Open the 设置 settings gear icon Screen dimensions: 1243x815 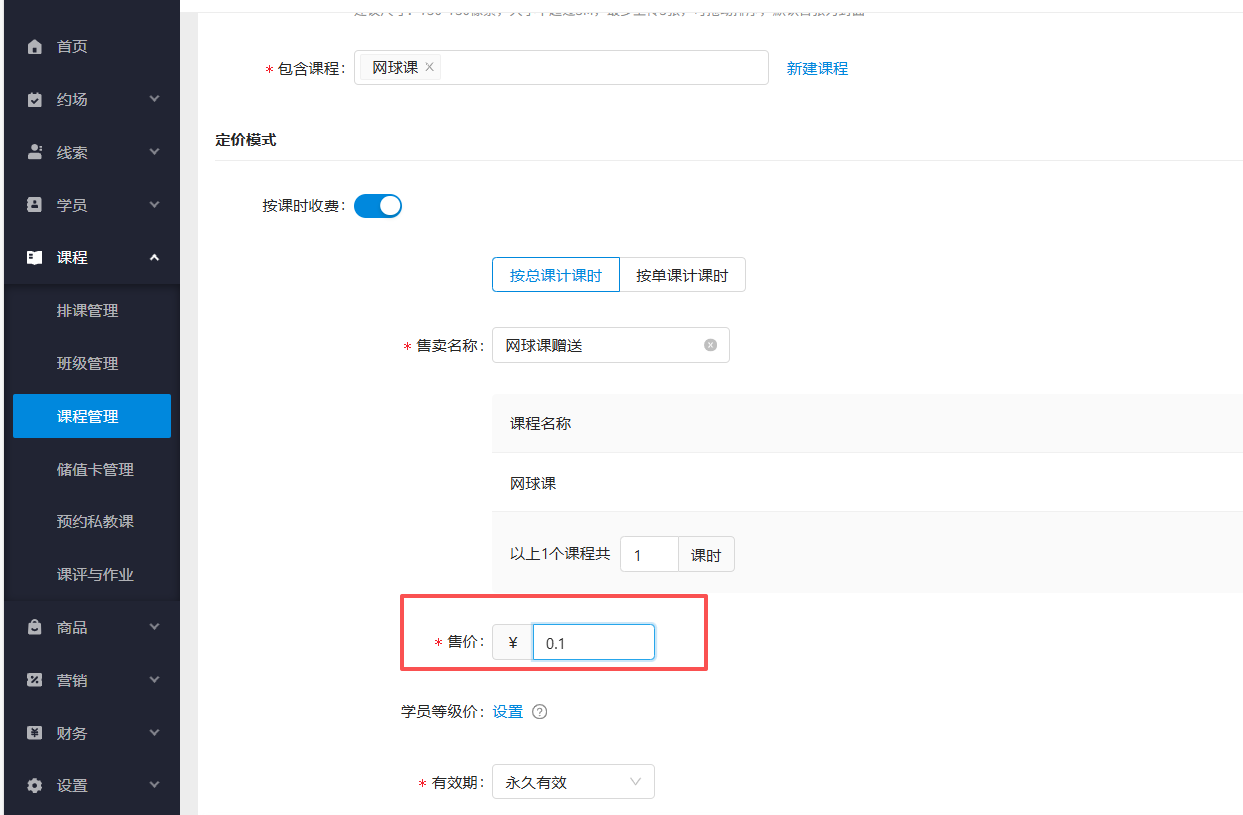coord(35,785)
